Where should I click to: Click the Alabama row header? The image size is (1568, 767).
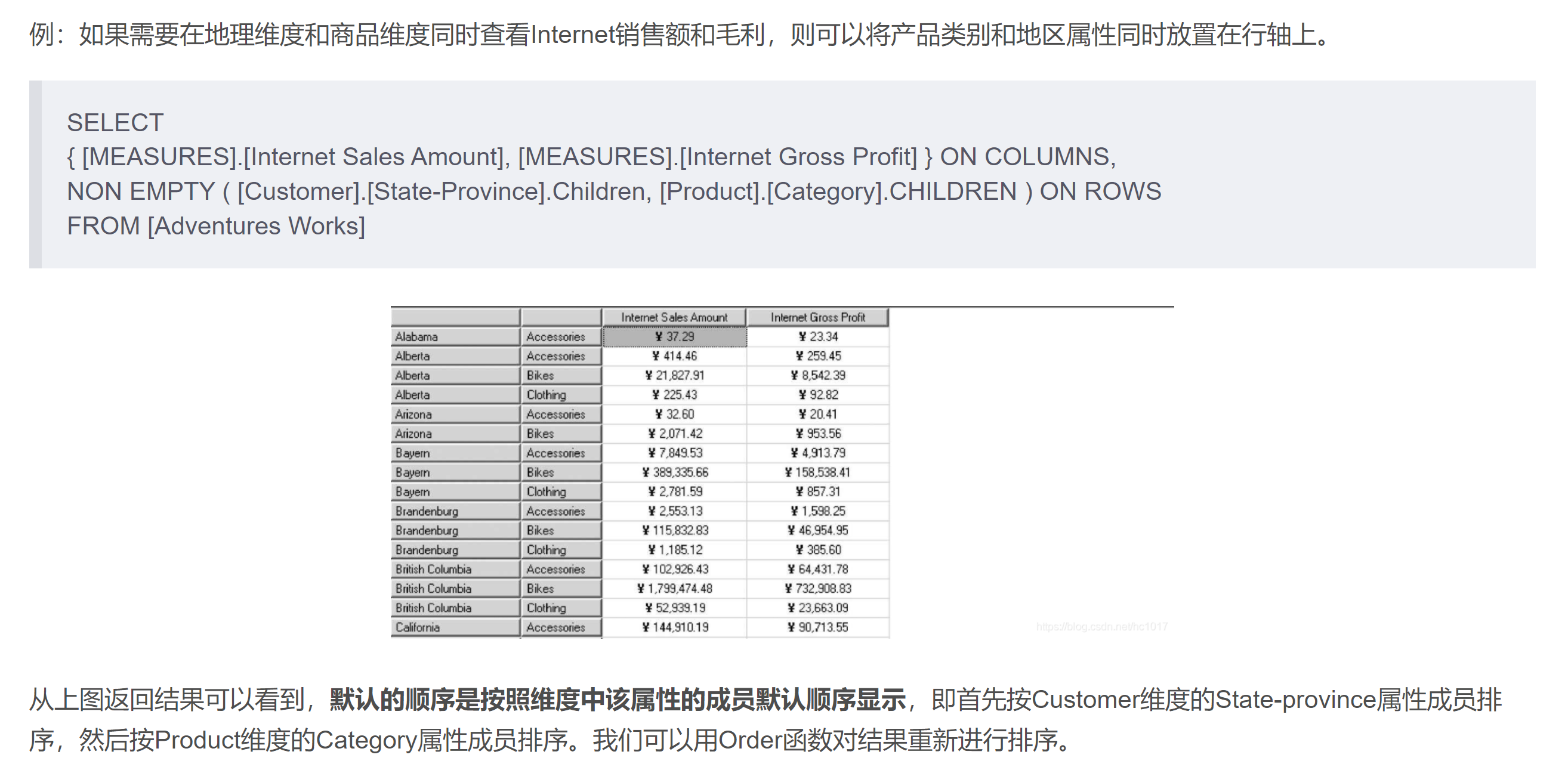pos(454,336)
